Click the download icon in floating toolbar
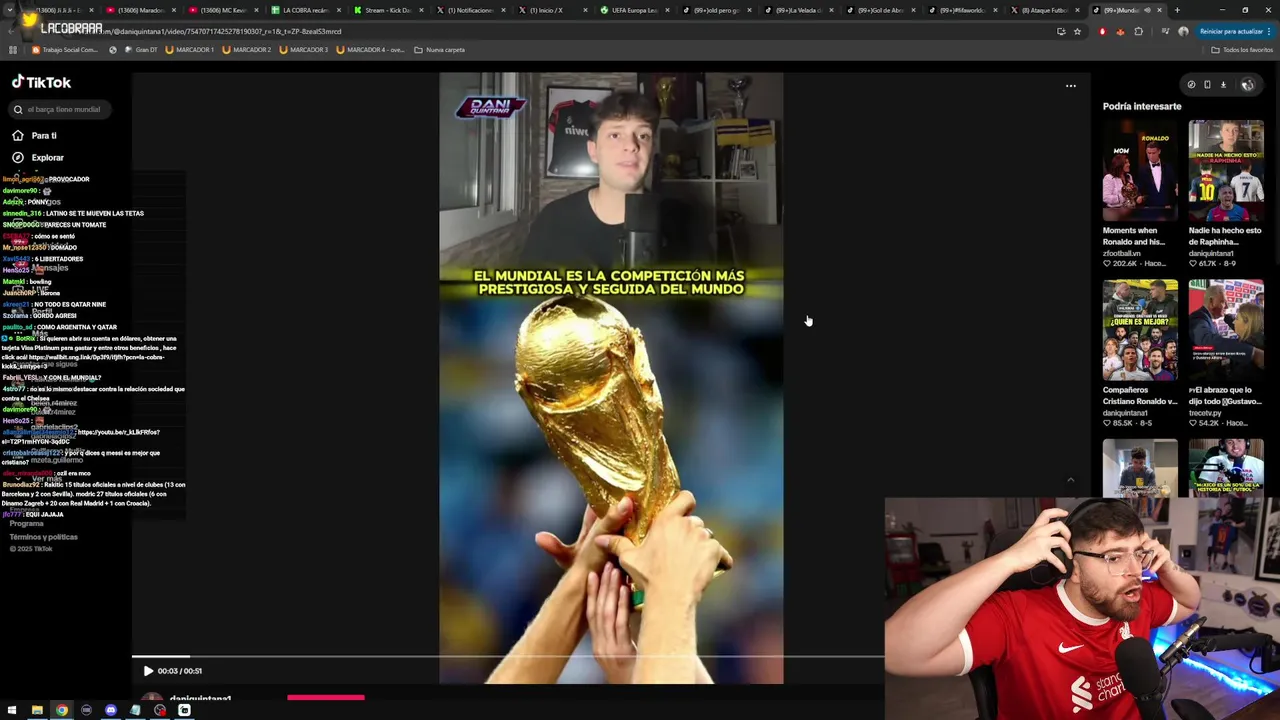The width and height of the screenshot is (1280, 720). point(1223,85)
